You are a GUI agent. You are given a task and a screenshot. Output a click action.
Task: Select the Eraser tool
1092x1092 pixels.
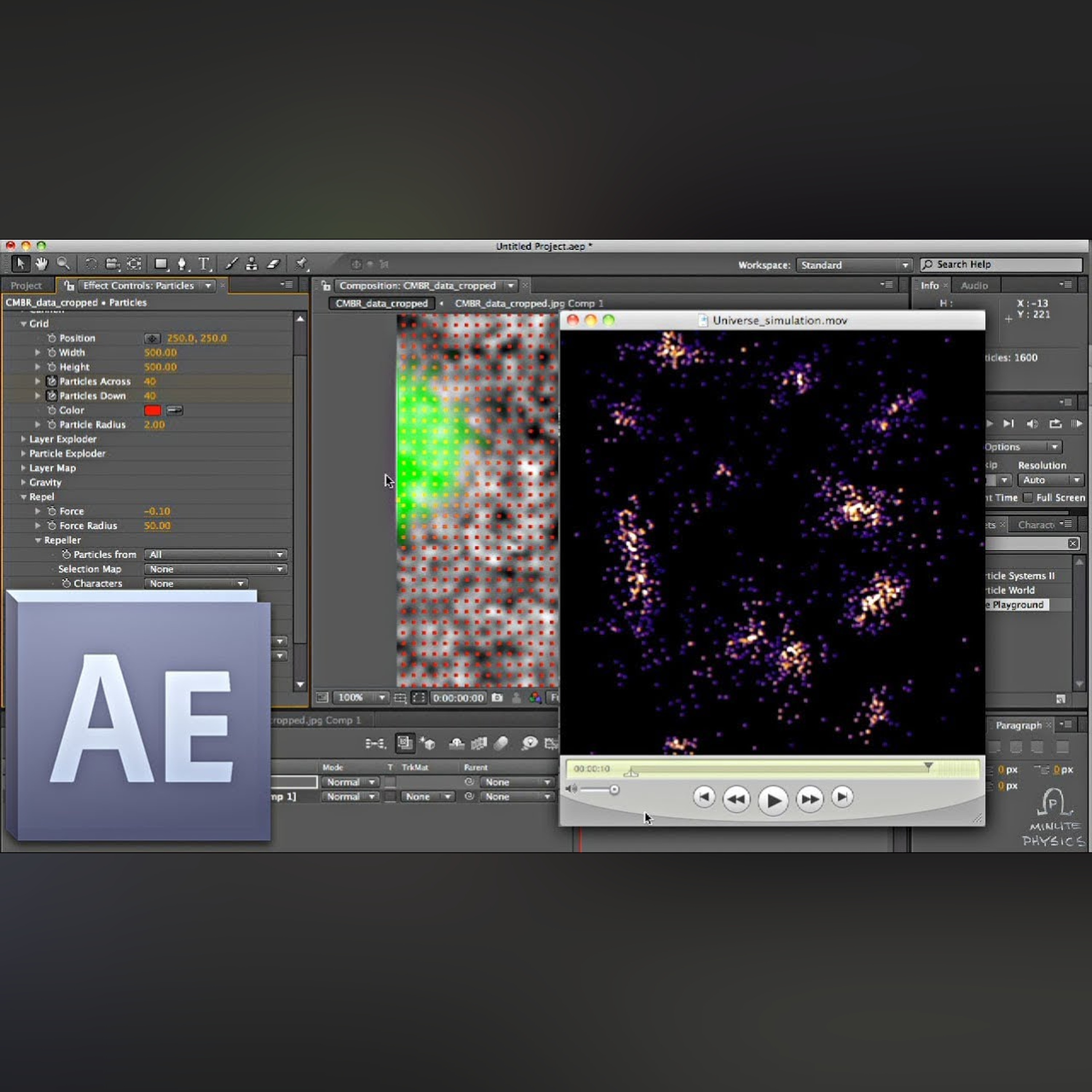pos(274,264)
